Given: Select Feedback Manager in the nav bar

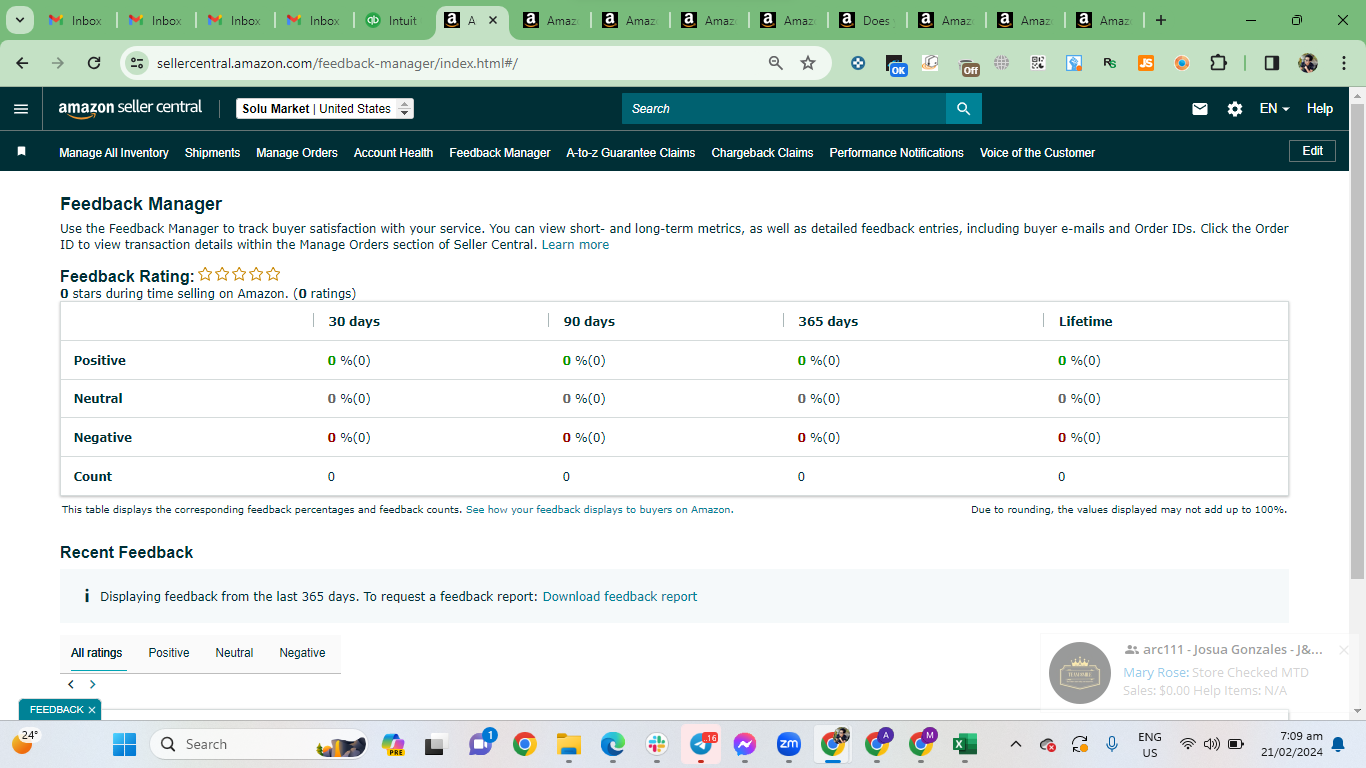Looking at the screenshot, I should 500,153.
